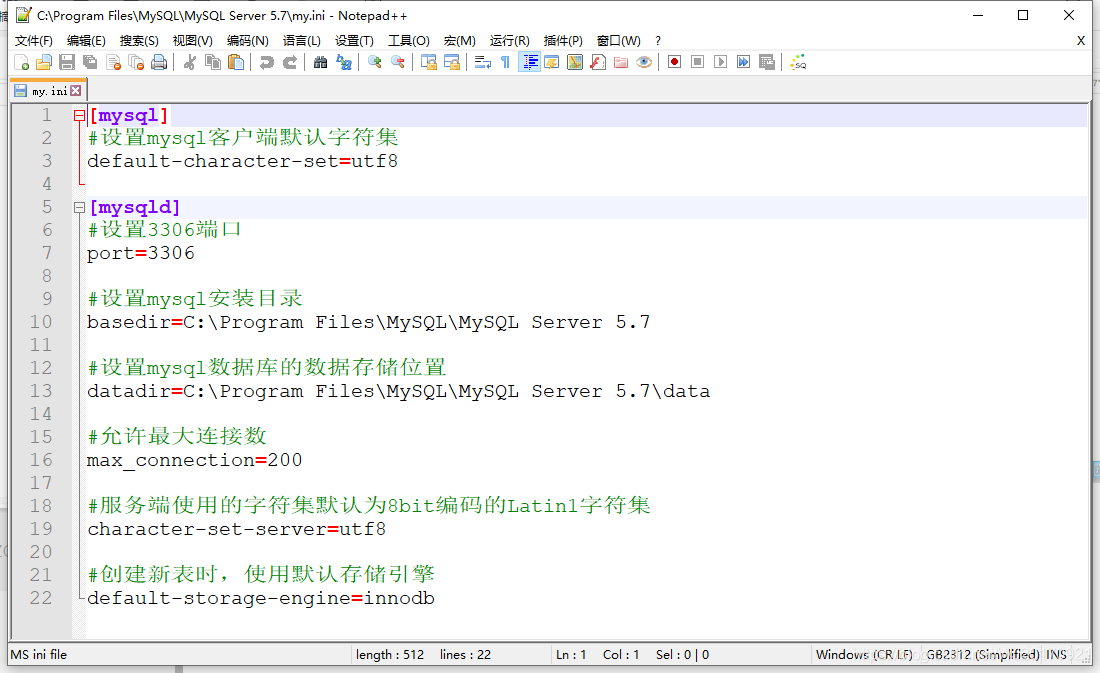
Task: Toggle the highlighted indent guide button
Action: coord(530,62)
